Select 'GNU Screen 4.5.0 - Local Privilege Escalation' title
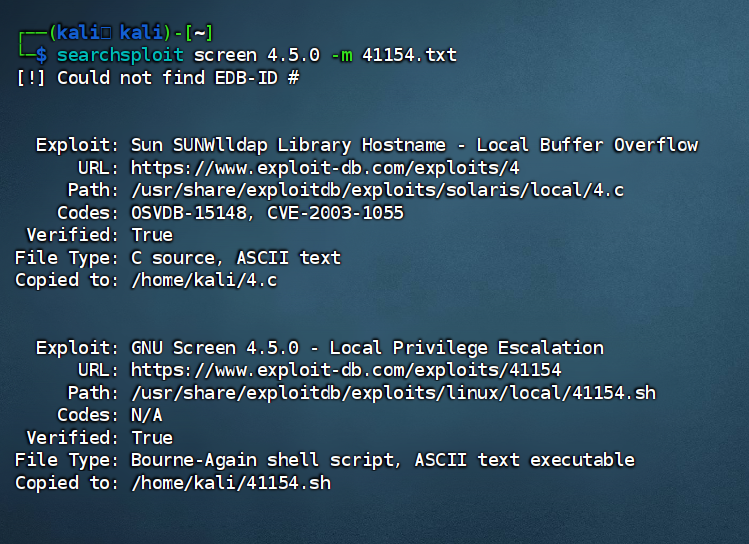Screen dimensions: 749x544 click(367, 348)
